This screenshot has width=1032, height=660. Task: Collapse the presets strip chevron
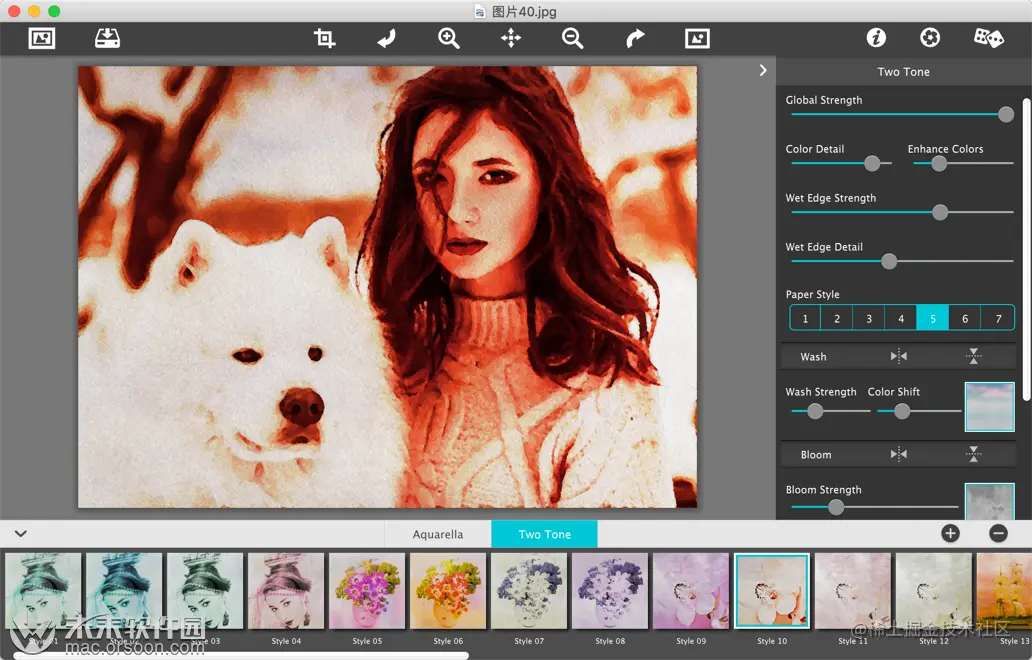(x=20, y=534)
